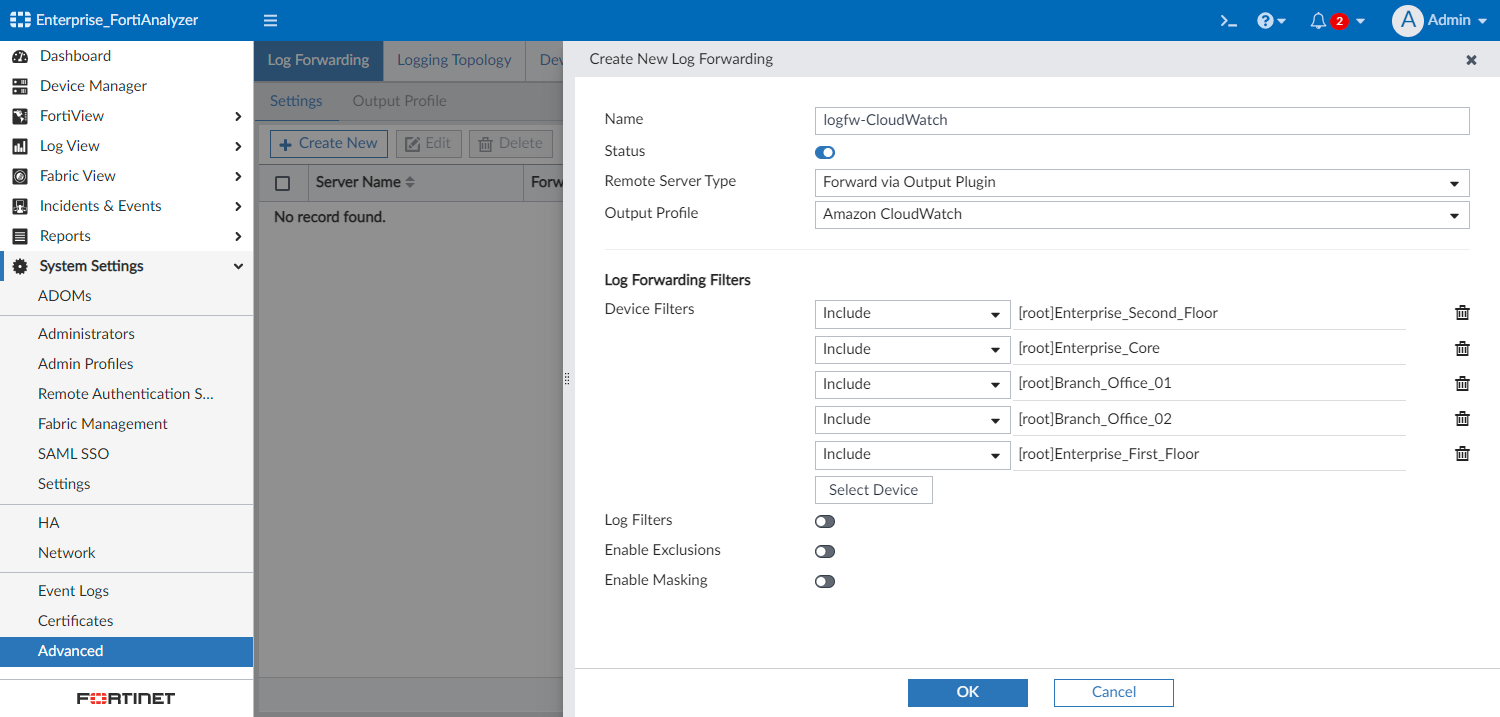Remove the Branch_Office_01 filter using trash icon
The width and height of the screenshot is (1500, 717).
[1462, 384]
